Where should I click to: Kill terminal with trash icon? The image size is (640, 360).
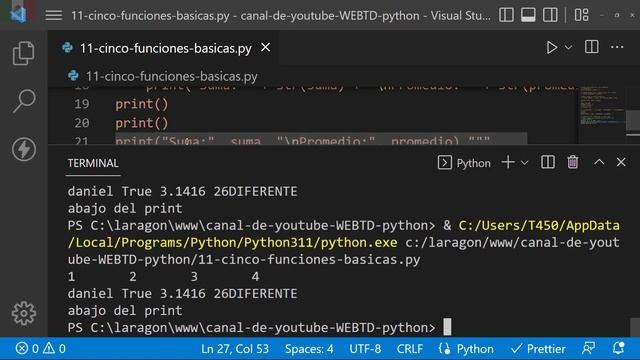point(573,162)
